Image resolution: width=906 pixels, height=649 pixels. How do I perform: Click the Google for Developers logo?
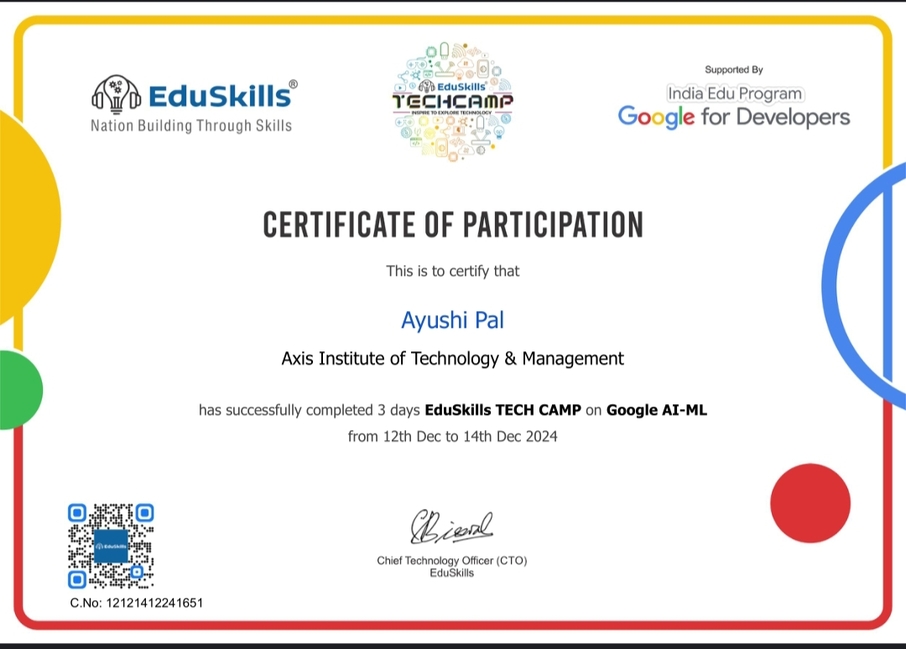(734, 117)
